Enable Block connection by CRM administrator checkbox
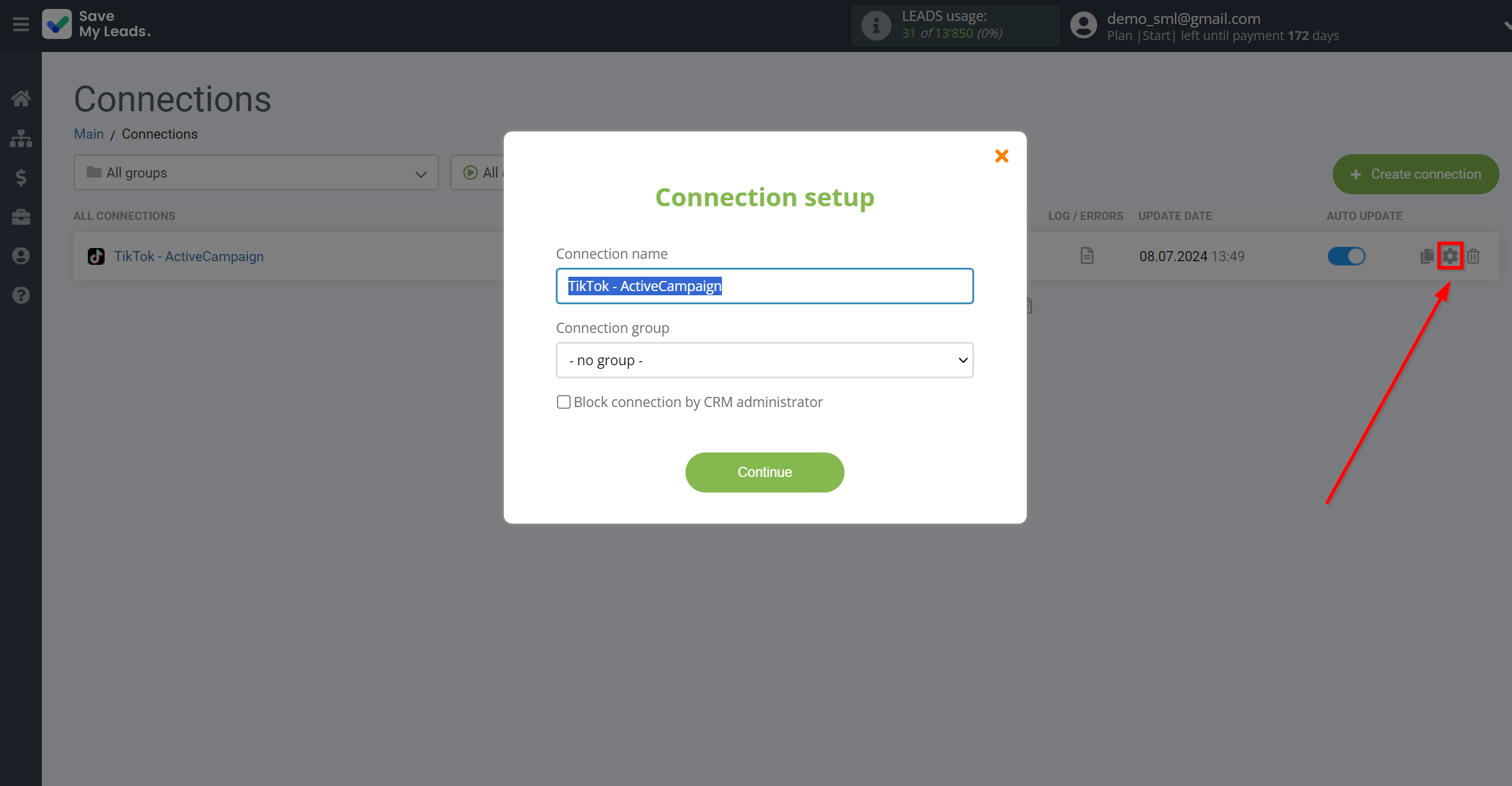Viewport: 1512px width, 786px height. click(563, 402)
